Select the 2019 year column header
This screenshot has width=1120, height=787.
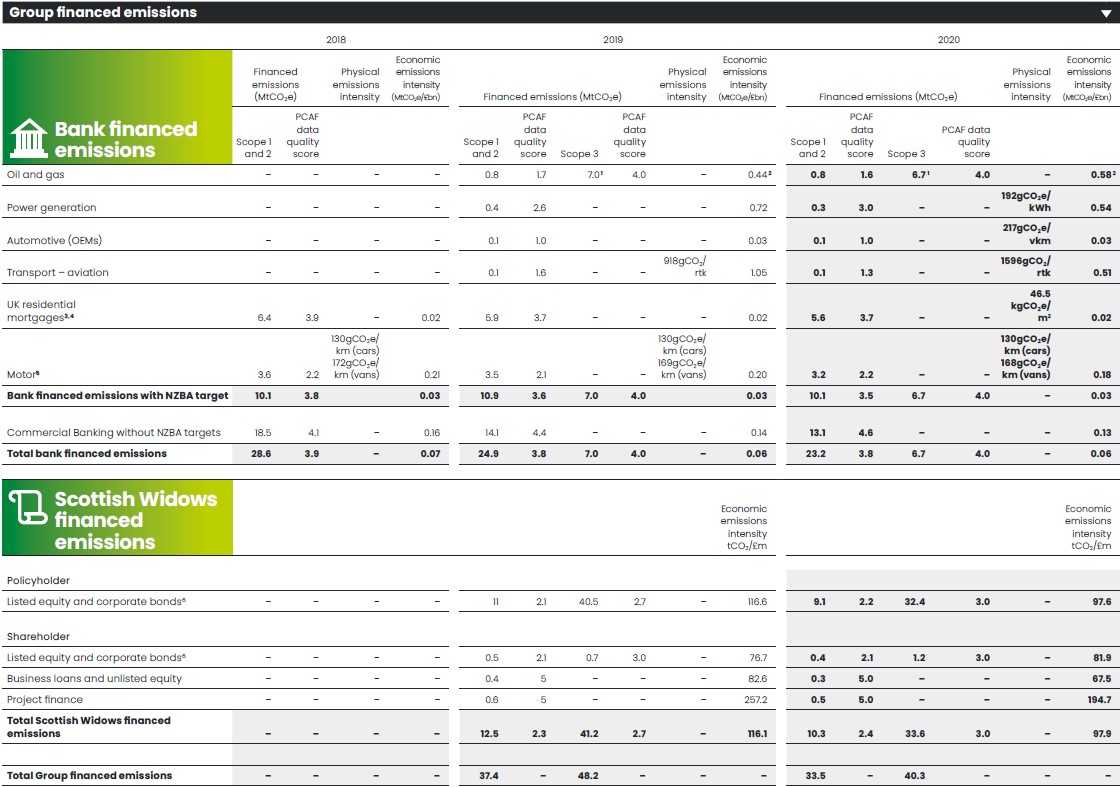click(x=613, y=40)
